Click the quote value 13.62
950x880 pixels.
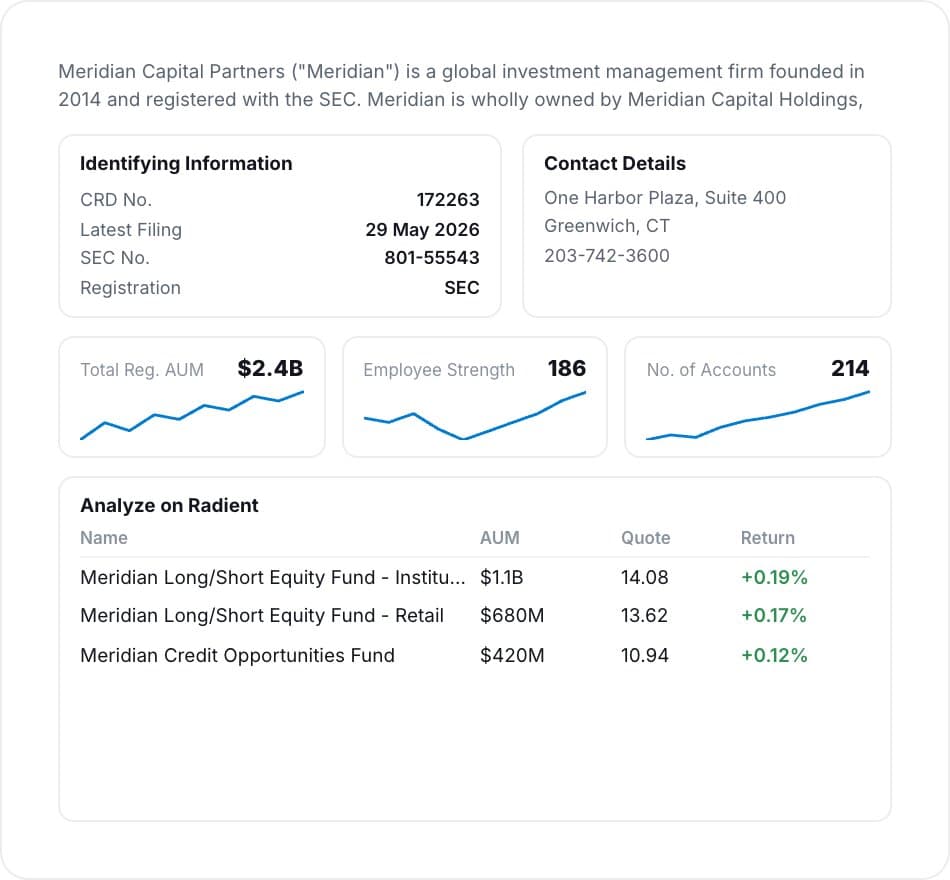pos(644,616)
